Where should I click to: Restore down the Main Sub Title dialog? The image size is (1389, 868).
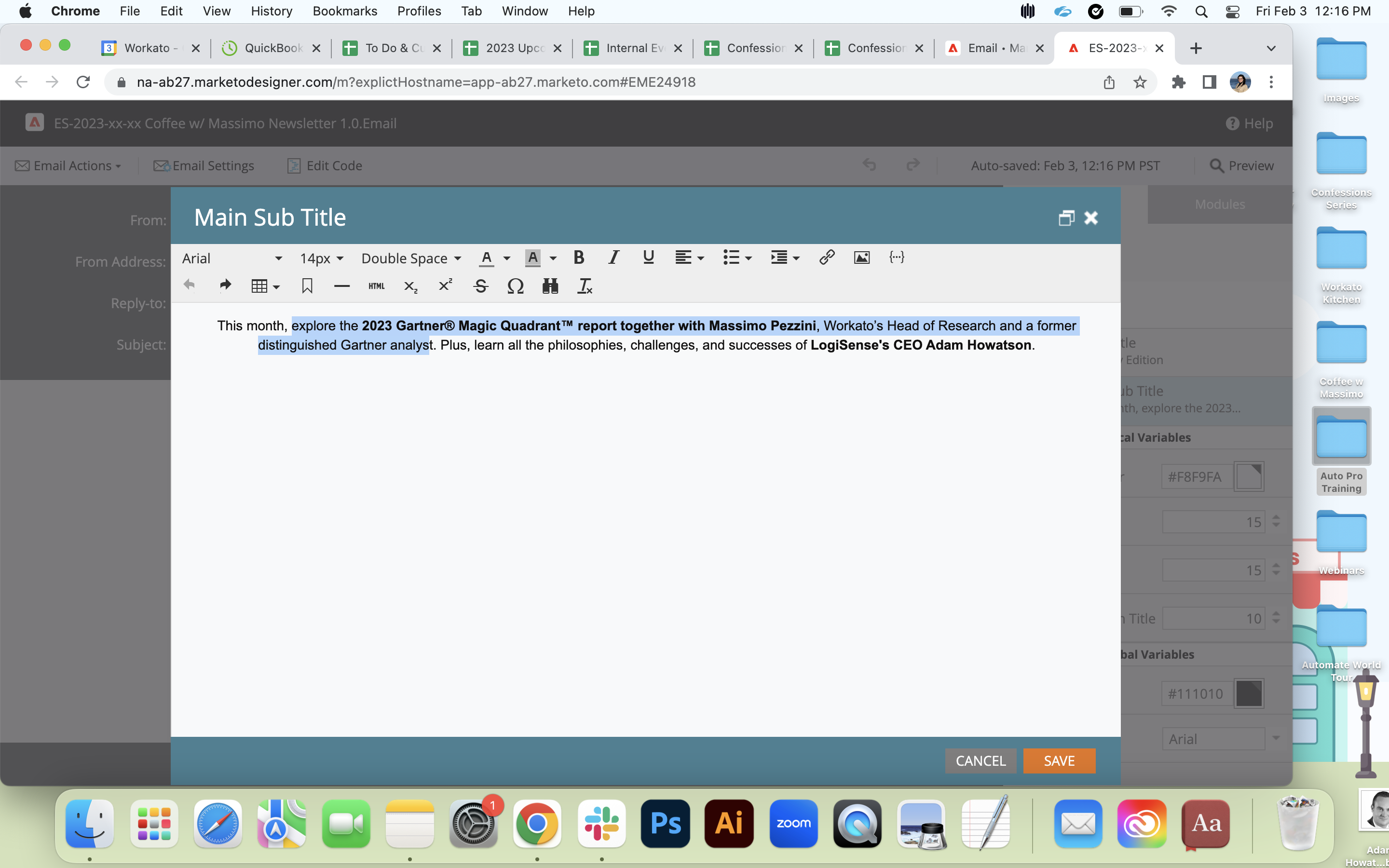pyautogui.click(x=1066, y=218)
